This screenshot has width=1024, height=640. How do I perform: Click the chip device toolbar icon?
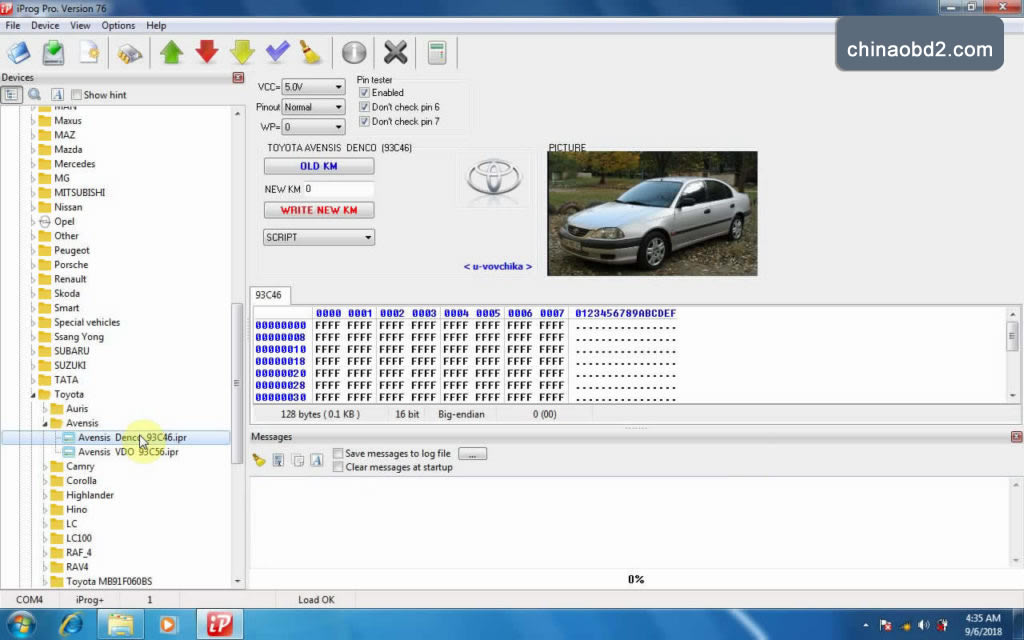(130, 54)
